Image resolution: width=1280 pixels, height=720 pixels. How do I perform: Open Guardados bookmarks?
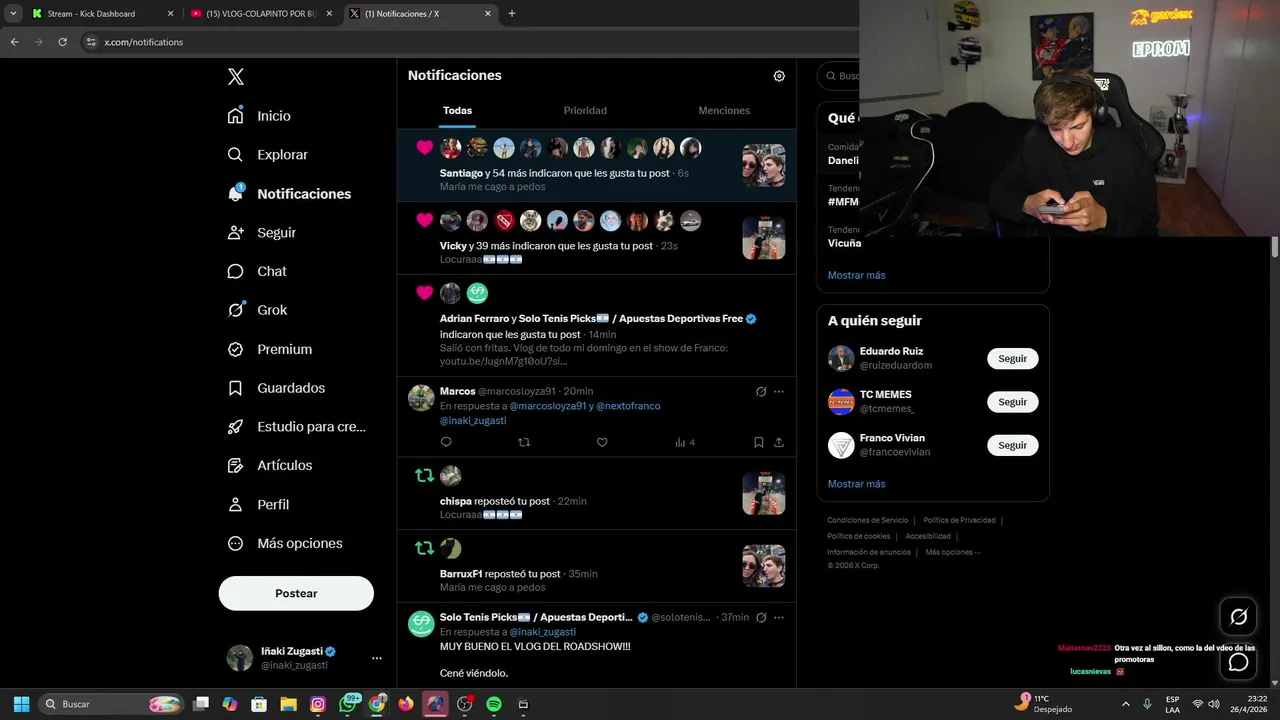[x=275, y=388]
